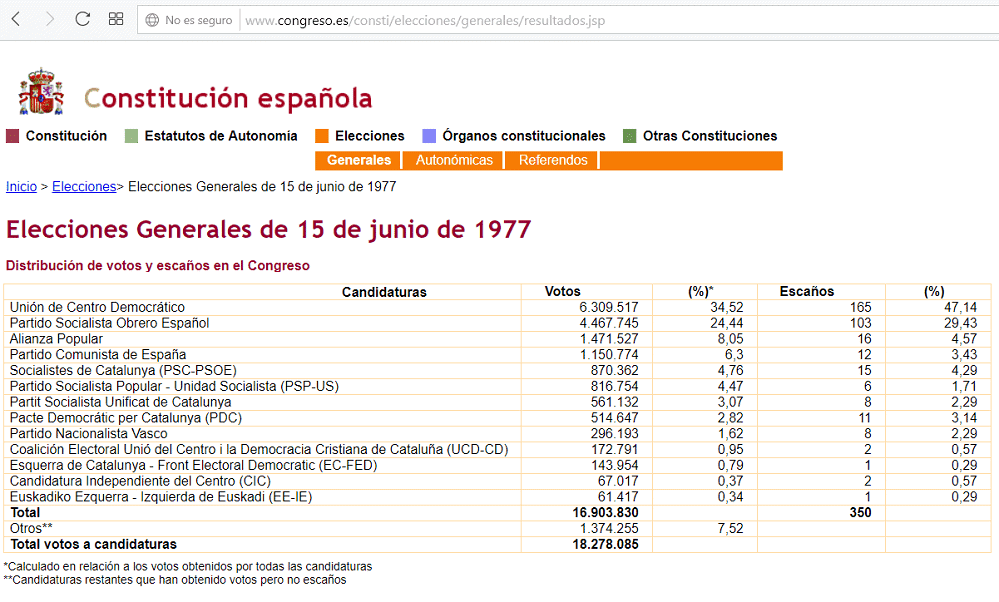Image resolution: width=999 pixels, height=602 pixels.
Task: Open Órganos constitucionales section
Action: (523, 136)
